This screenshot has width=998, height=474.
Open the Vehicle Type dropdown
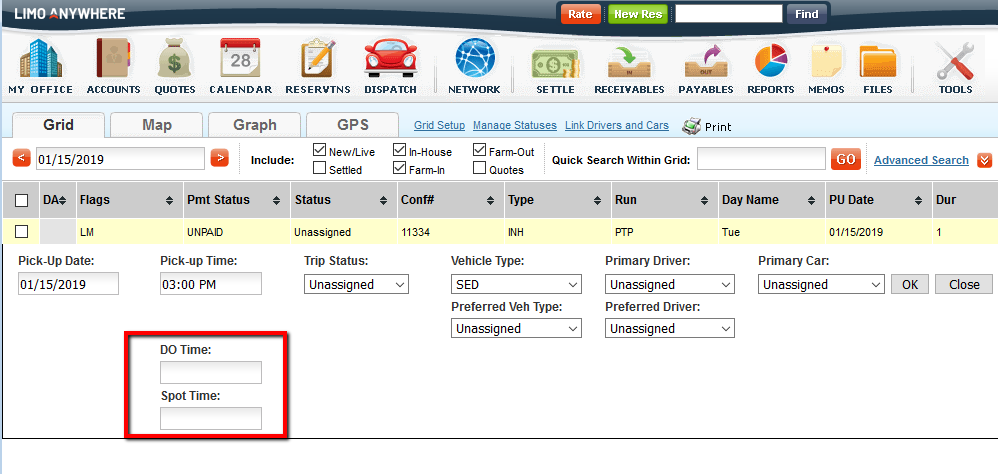[516, 284]
